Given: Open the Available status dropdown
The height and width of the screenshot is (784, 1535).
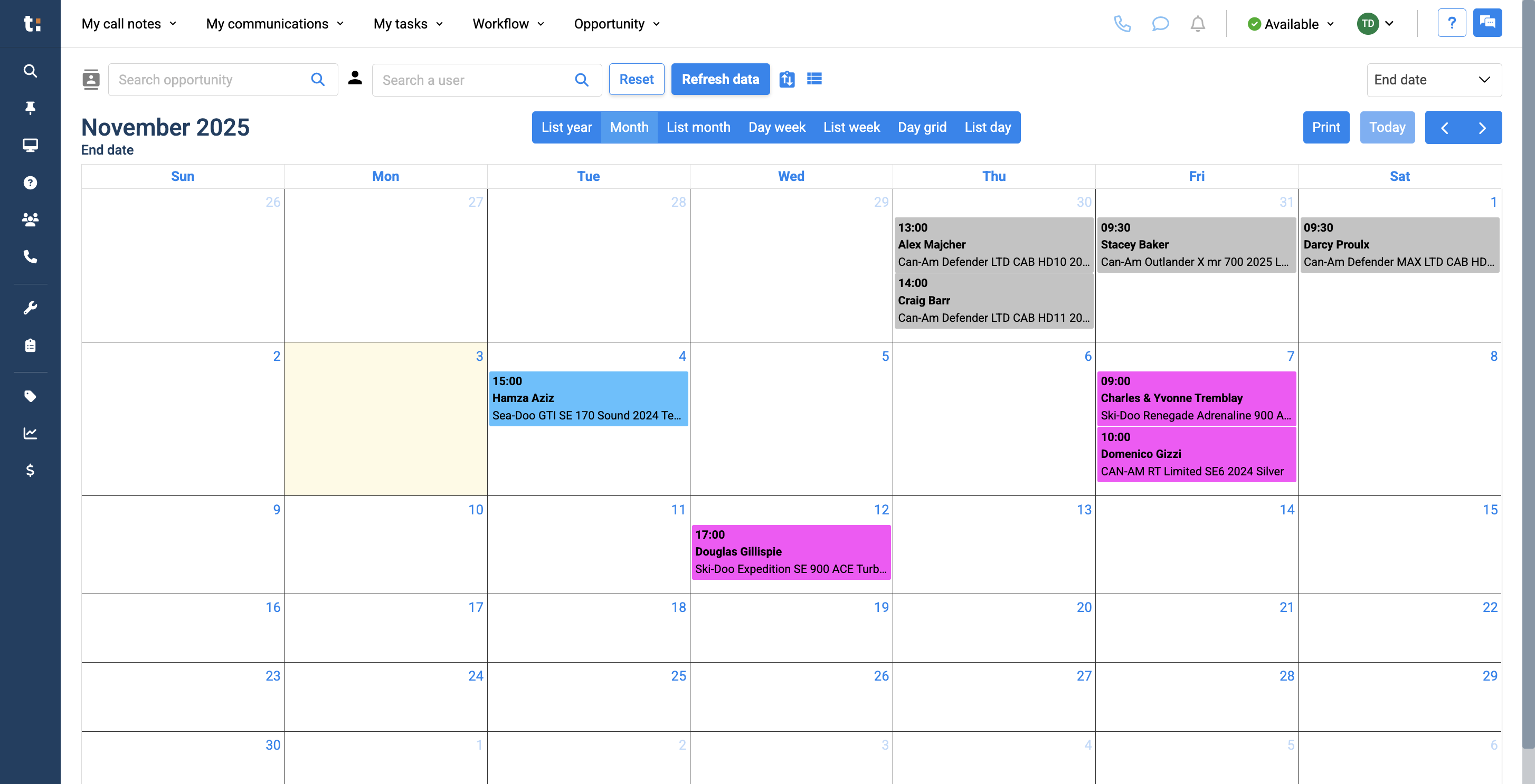Looking at the screenshot, I should pyautogui.click(x=1290, y=24).
